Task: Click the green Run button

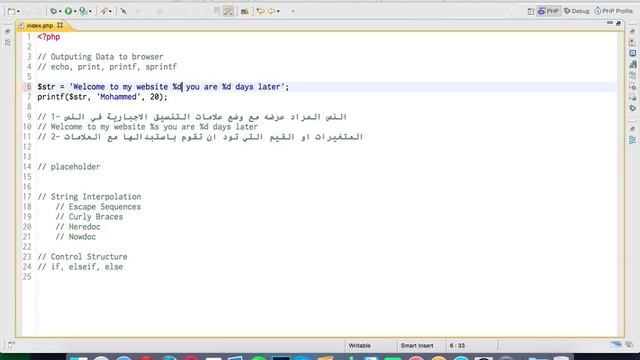Action: tap(68, 11)
